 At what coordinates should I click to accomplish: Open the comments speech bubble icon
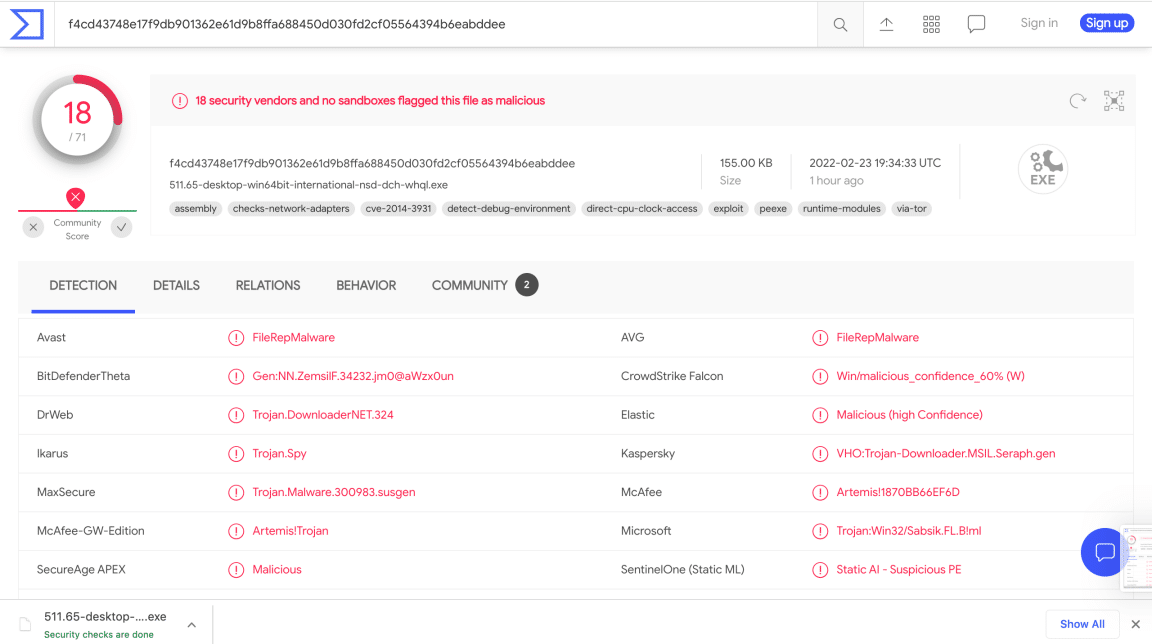pos(976,24)
